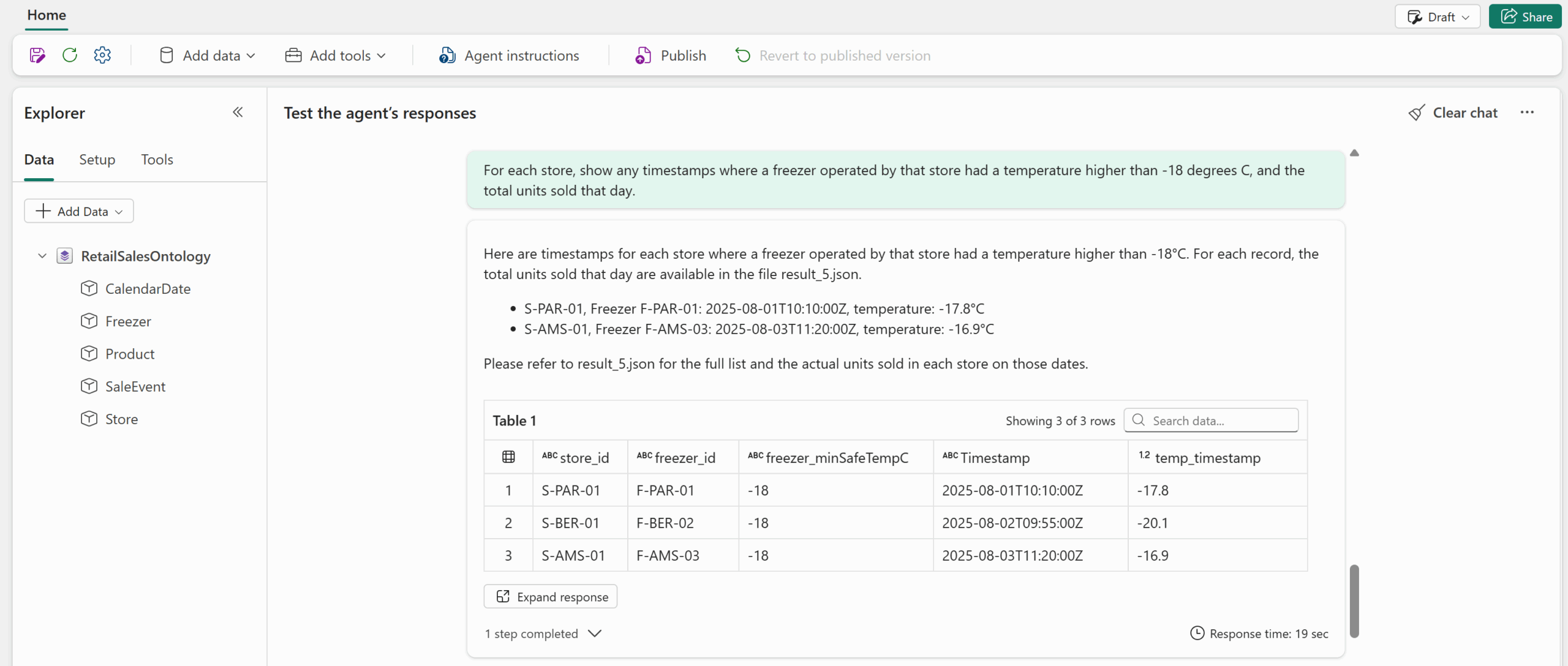Click the chat vertical scrollbar thumb

click(1354, 601)
